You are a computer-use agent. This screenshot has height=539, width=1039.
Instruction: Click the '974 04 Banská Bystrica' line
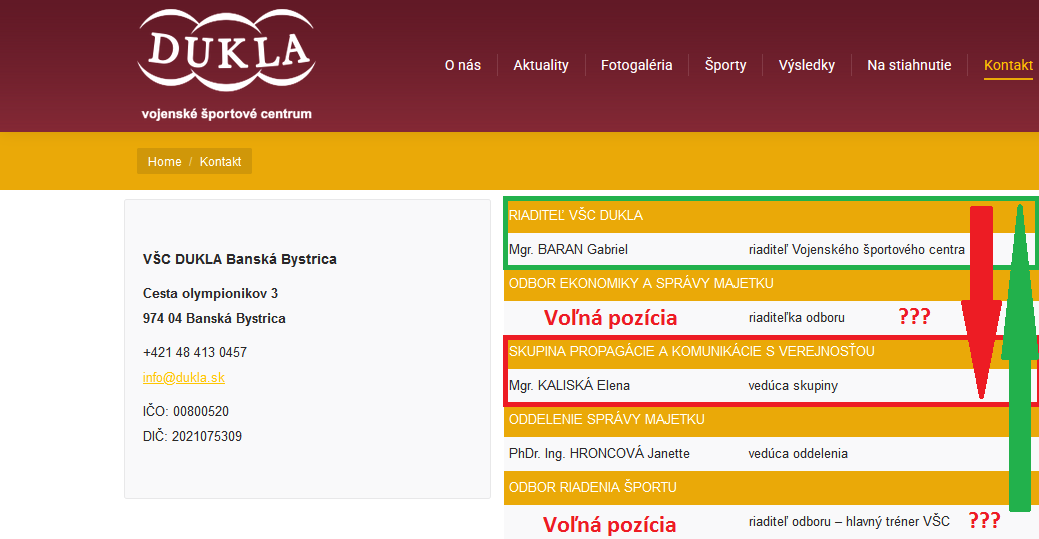pos(214,318)
